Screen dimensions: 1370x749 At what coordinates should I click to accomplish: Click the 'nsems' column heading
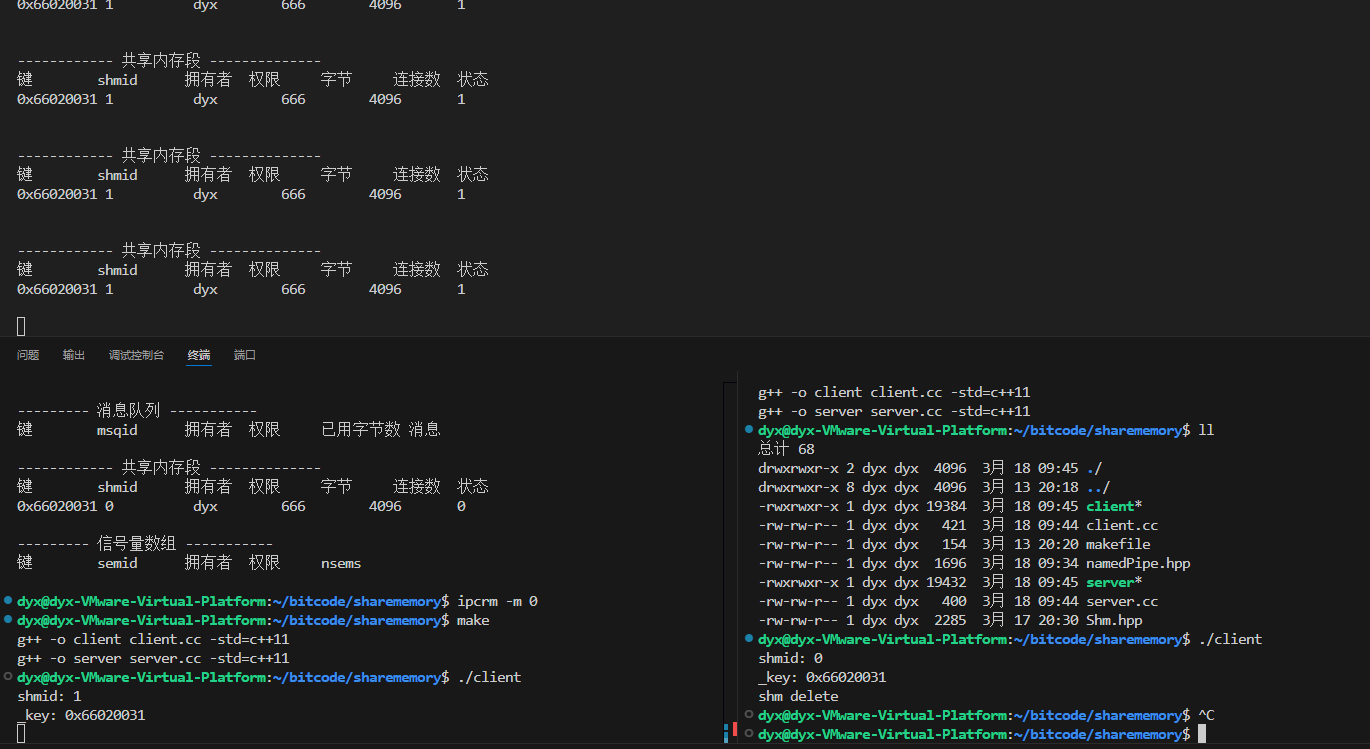click(x=341, y=563)
